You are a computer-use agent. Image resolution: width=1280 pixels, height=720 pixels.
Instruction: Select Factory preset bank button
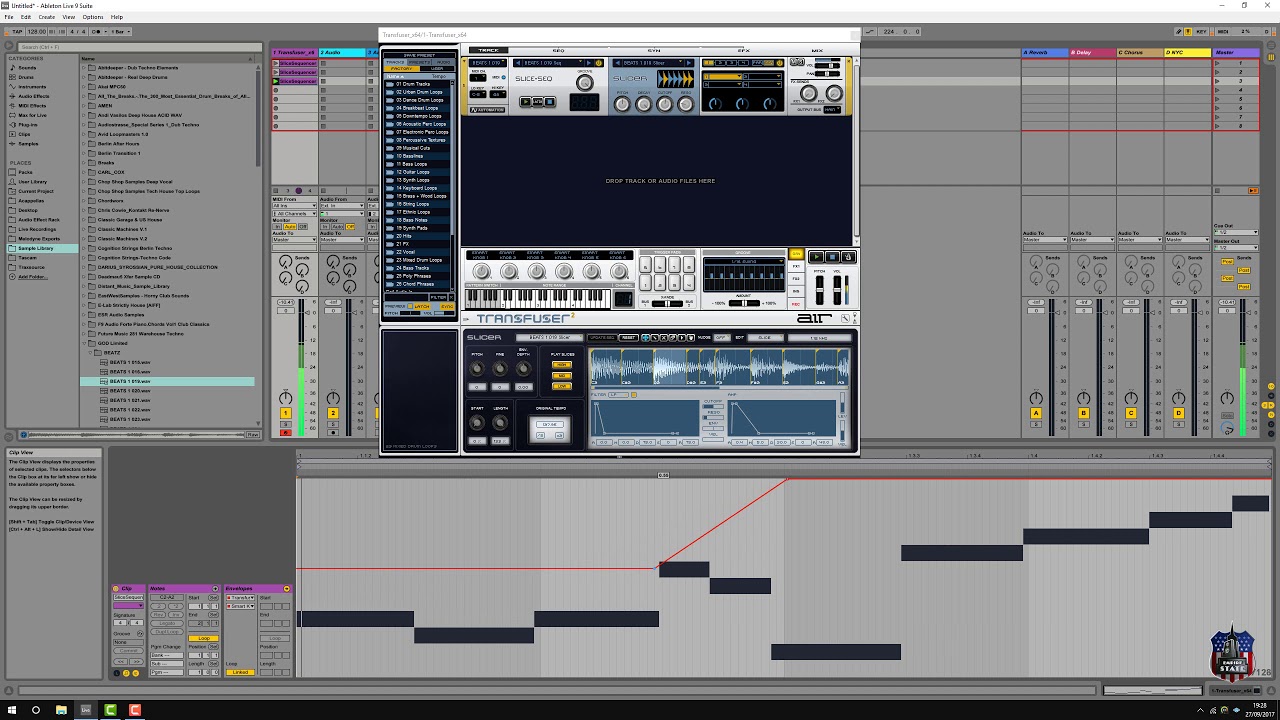coord(401,69)
